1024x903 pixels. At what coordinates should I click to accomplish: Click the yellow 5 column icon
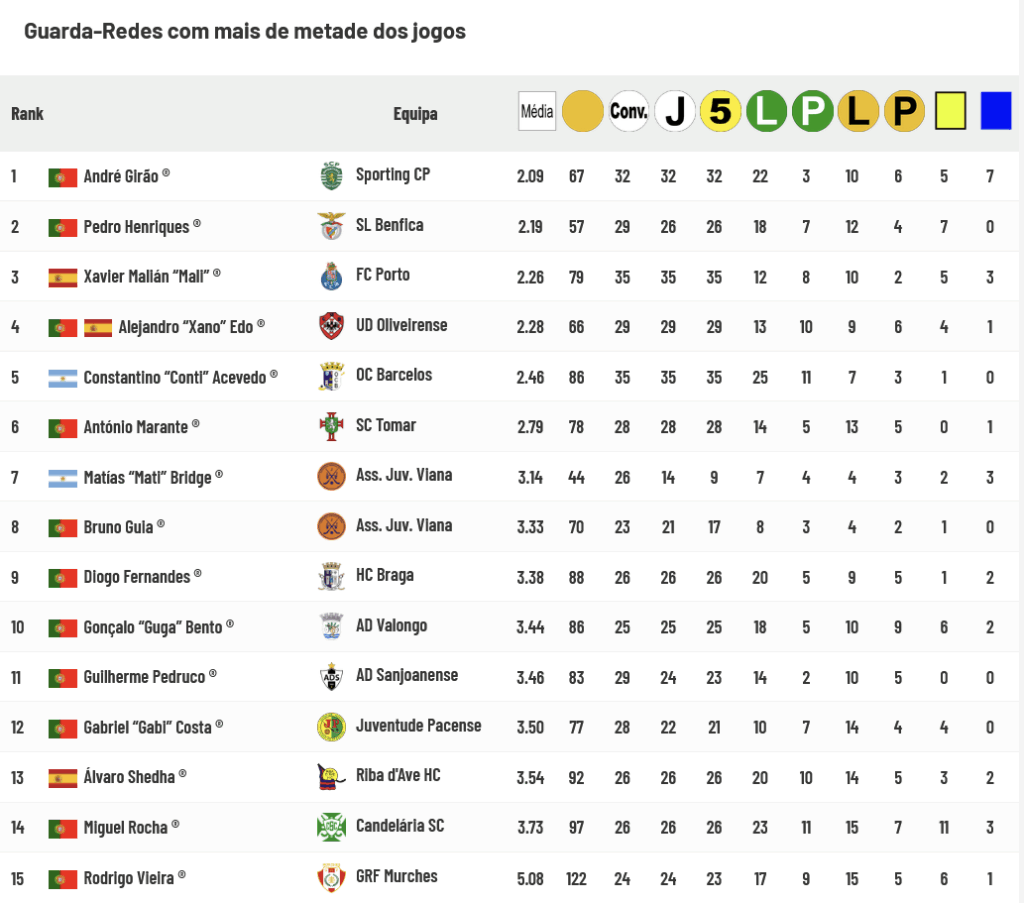click(x=720, y=112)
